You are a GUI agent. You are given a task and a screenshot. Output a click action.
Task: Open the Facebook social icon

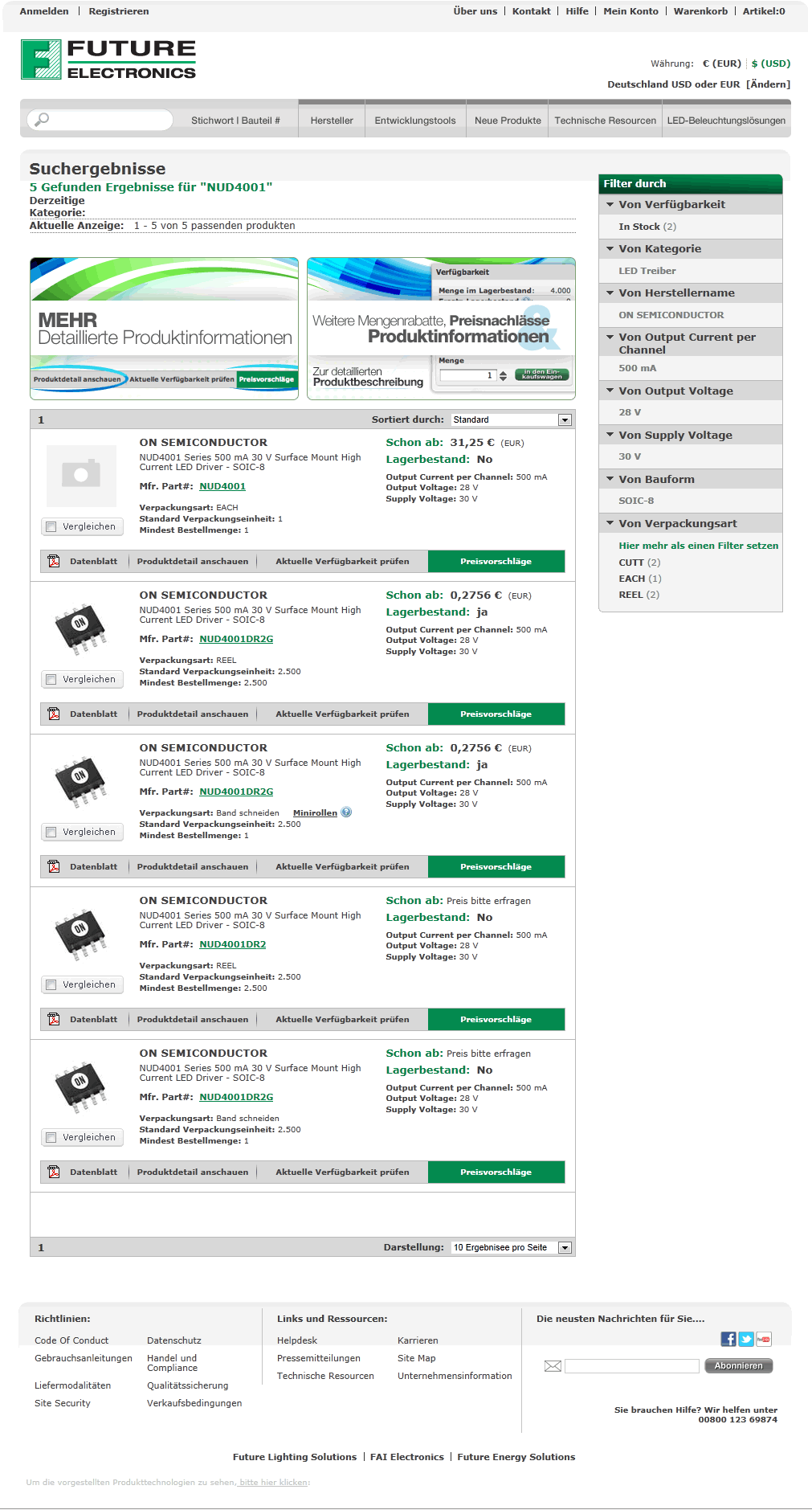point(728,1339)
